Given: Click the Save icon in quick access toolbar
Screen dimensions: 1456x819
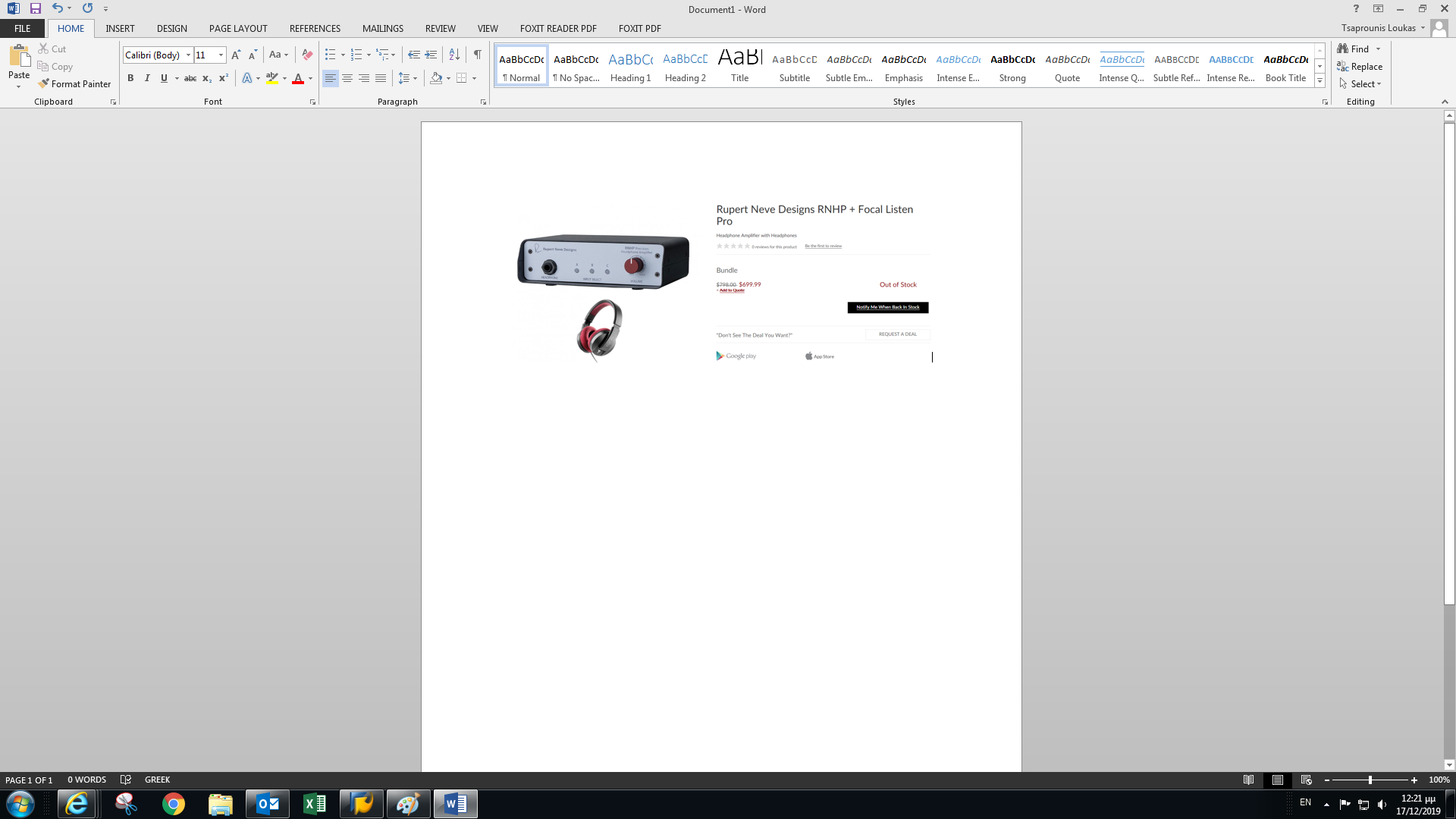Looking at the screenshot, I should [35, 9].
